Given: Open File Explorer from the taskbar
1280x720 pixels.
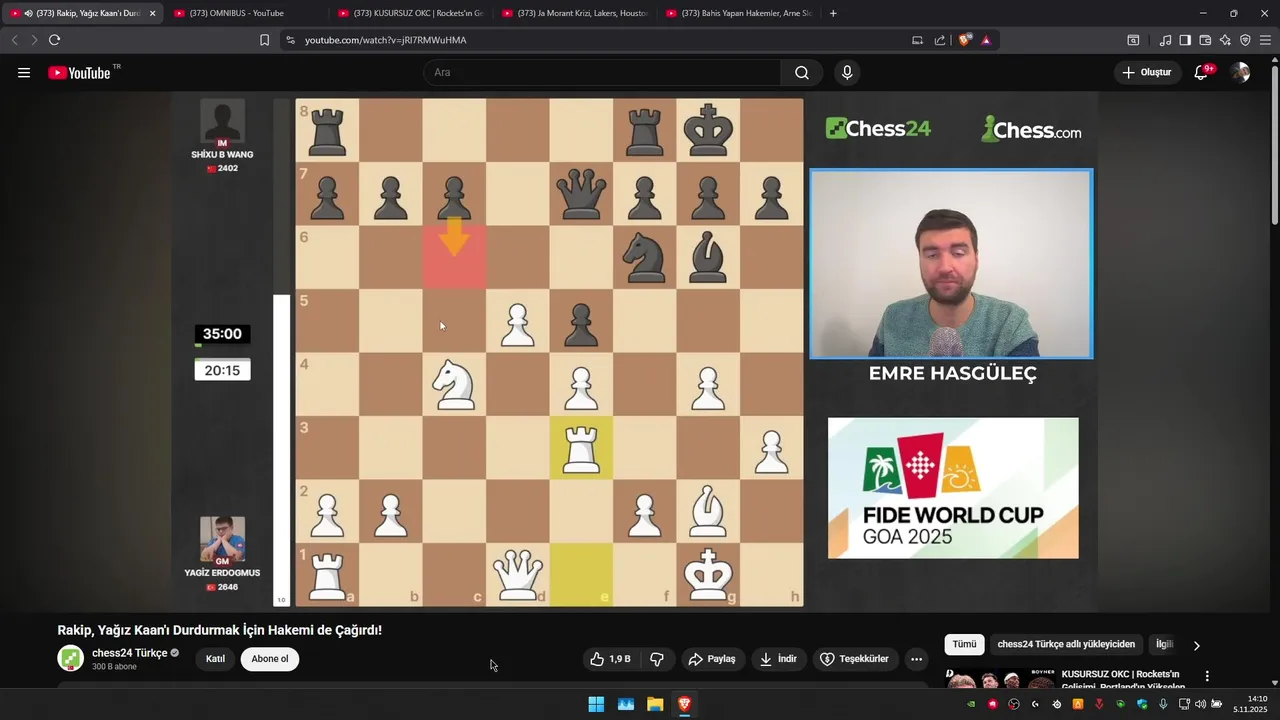Looking at the screenshot, I should 655,704.
